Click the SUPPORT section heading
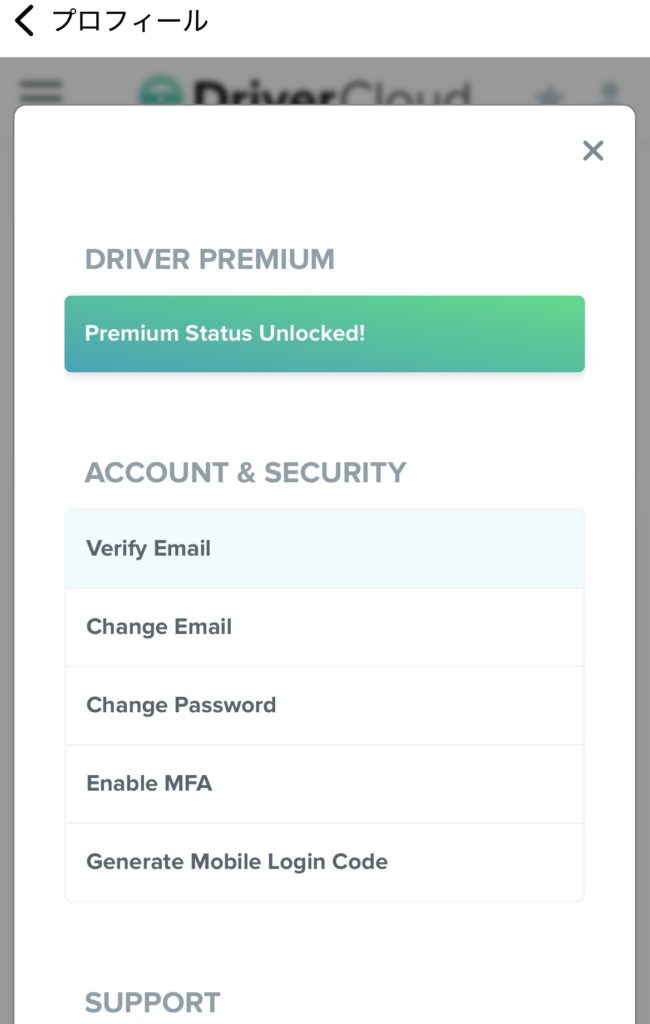This screenshot has width=650, height=1024. tap(152, 1002)
